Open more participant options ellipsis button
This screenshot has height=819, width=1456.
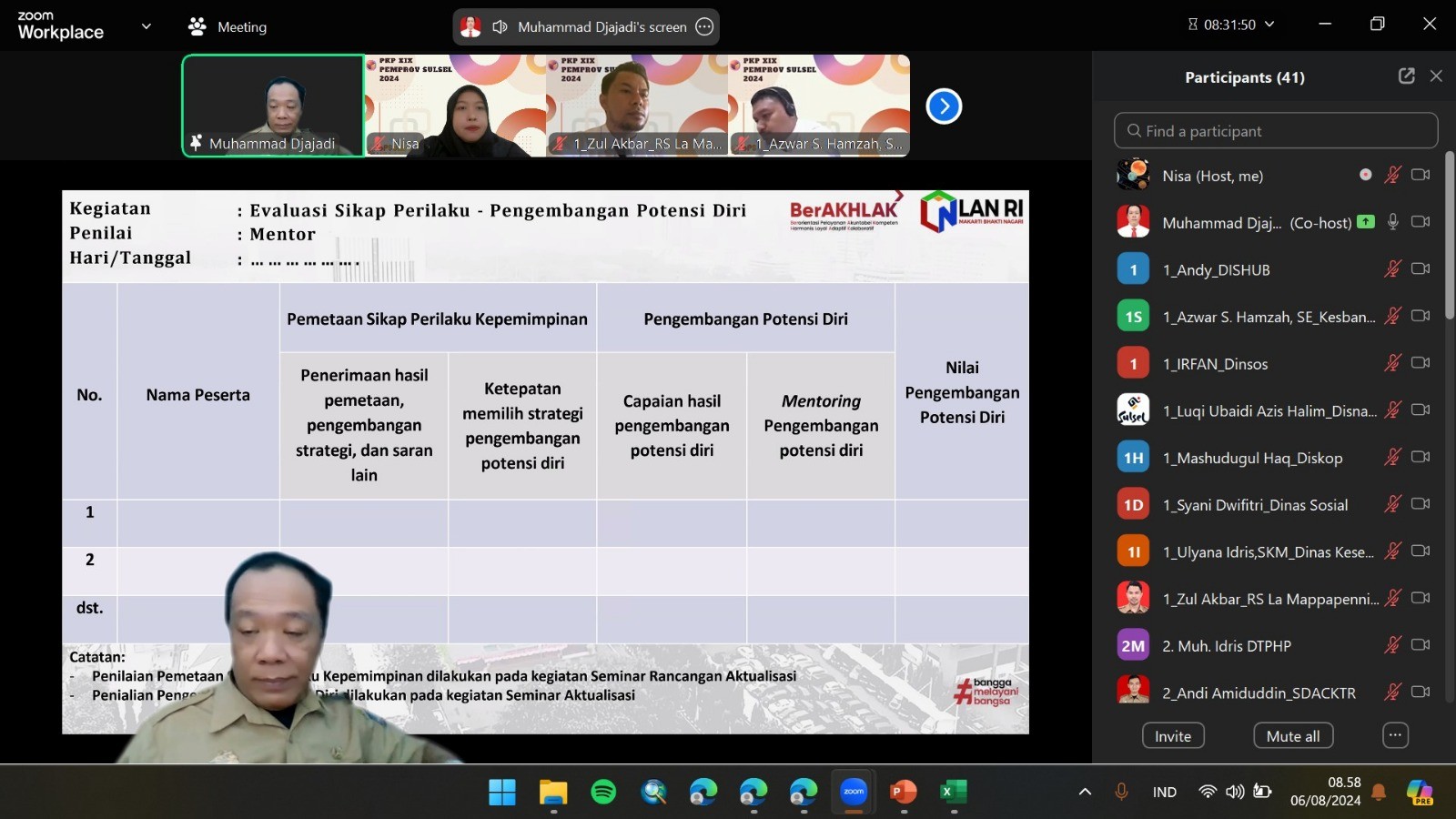(x=1395, y=735)
